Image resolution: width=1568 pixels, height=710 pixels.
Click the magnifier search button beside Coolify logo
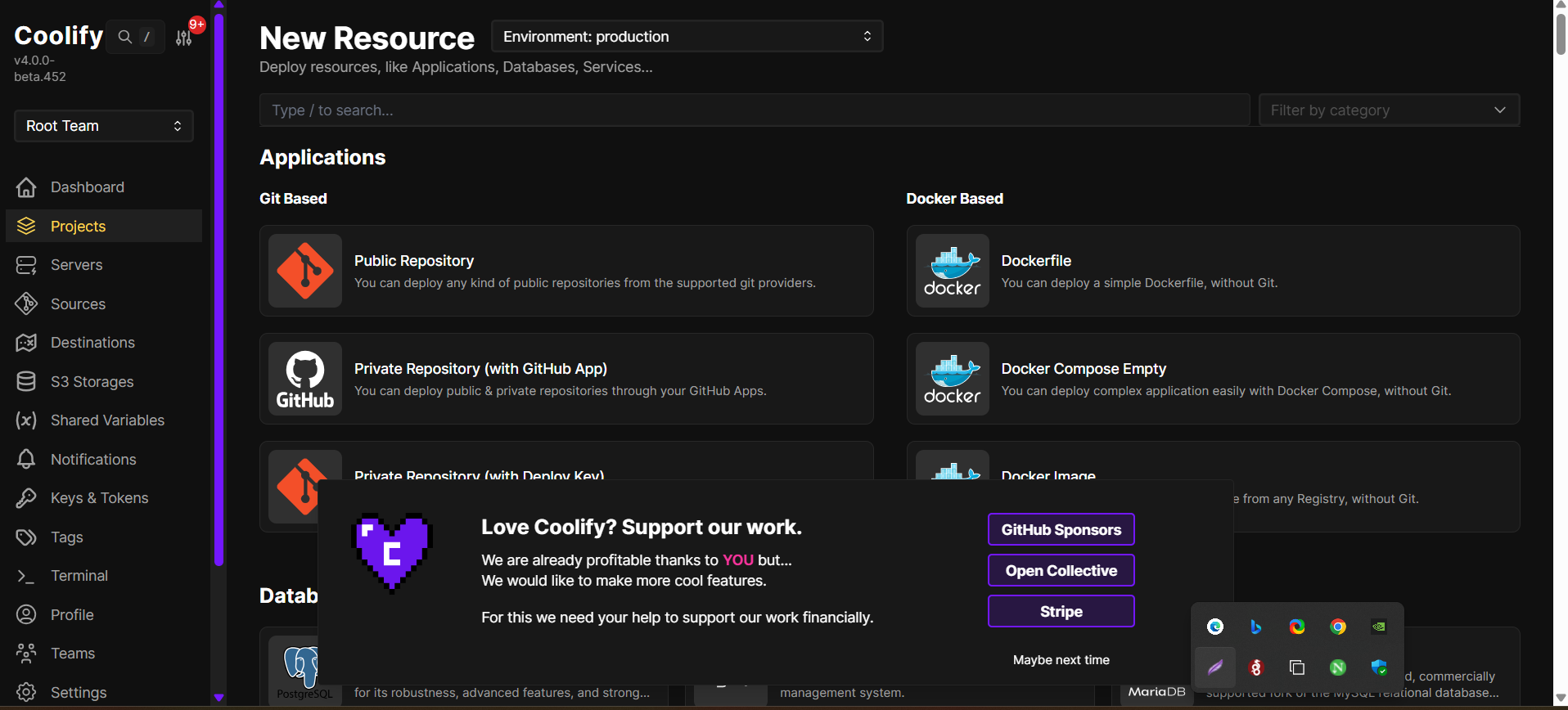(125, 37)
